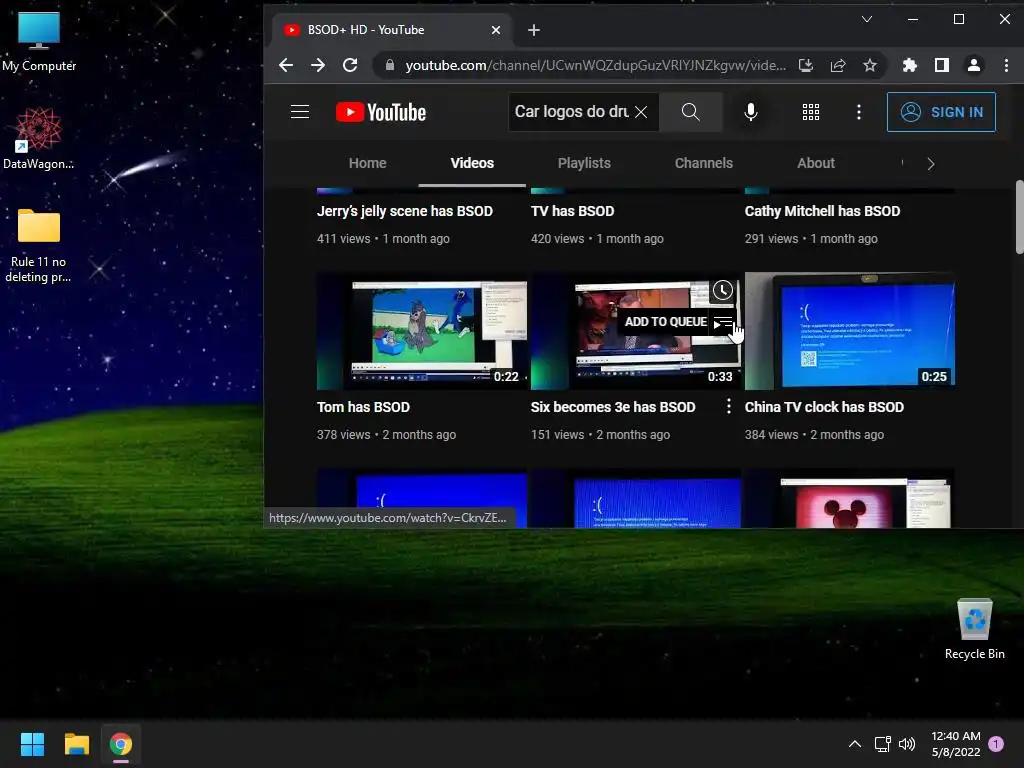Click the YouTube logo
The width and height of the screenshot is (1024, 768).
click(x=381, y=112)
